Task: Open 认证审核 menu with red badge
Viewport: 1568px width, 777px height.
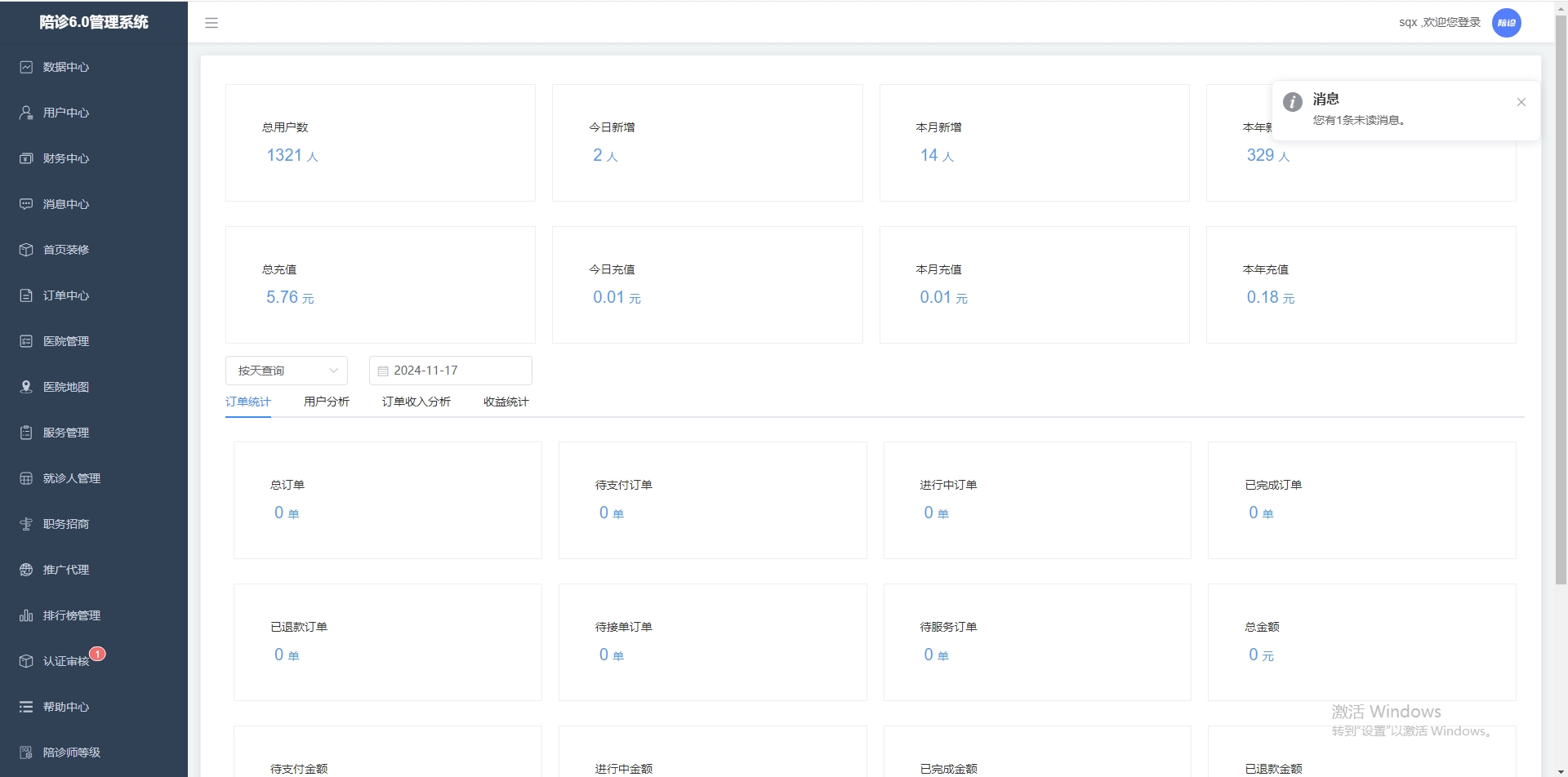Action: click(x=66, y=661)
